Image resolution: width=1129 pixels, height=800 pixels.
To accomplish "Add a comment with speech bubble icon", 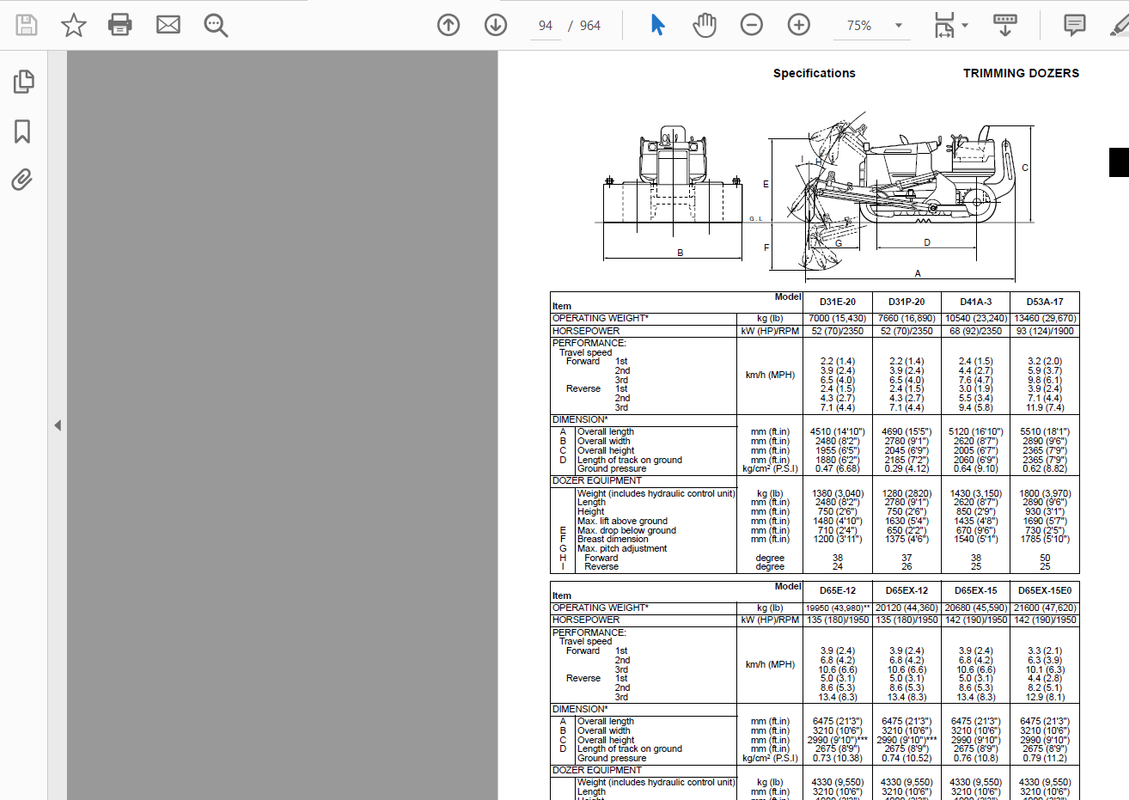I will coord(1074,25).
